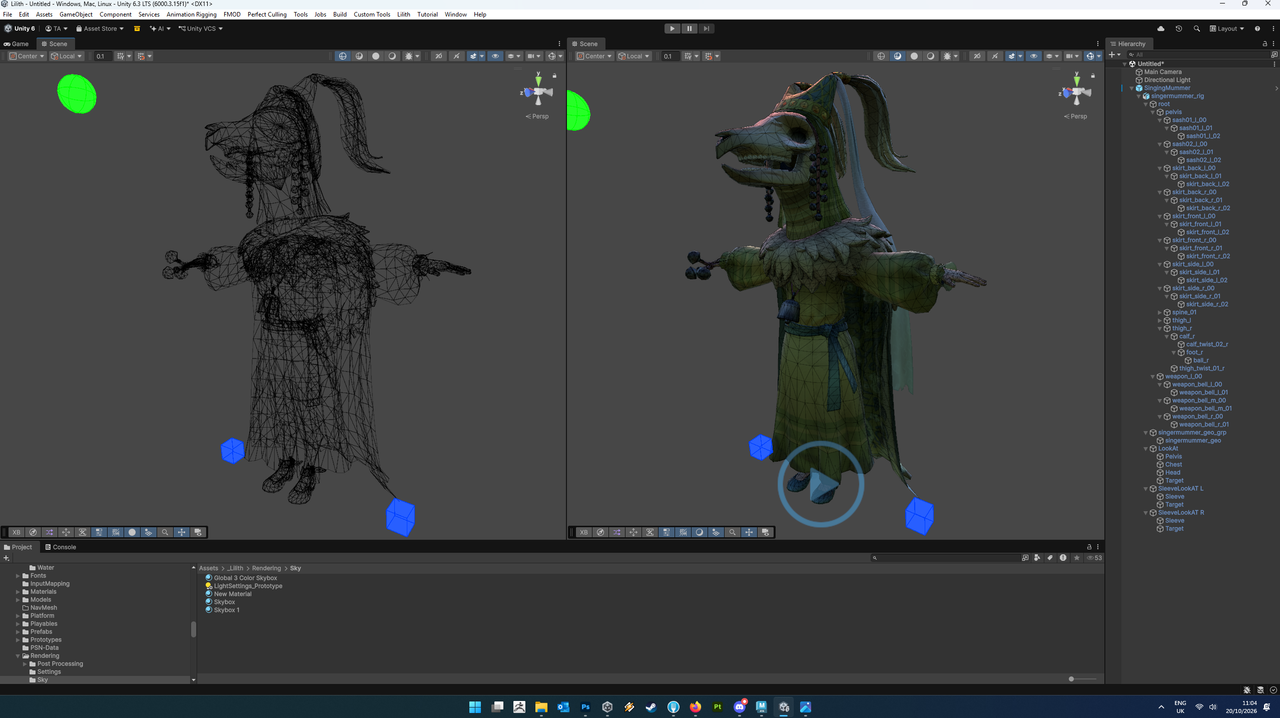The width and height of the screenshot is (1280, 718).
Task: Open the Component menu
Action: (x=115, y=15)
